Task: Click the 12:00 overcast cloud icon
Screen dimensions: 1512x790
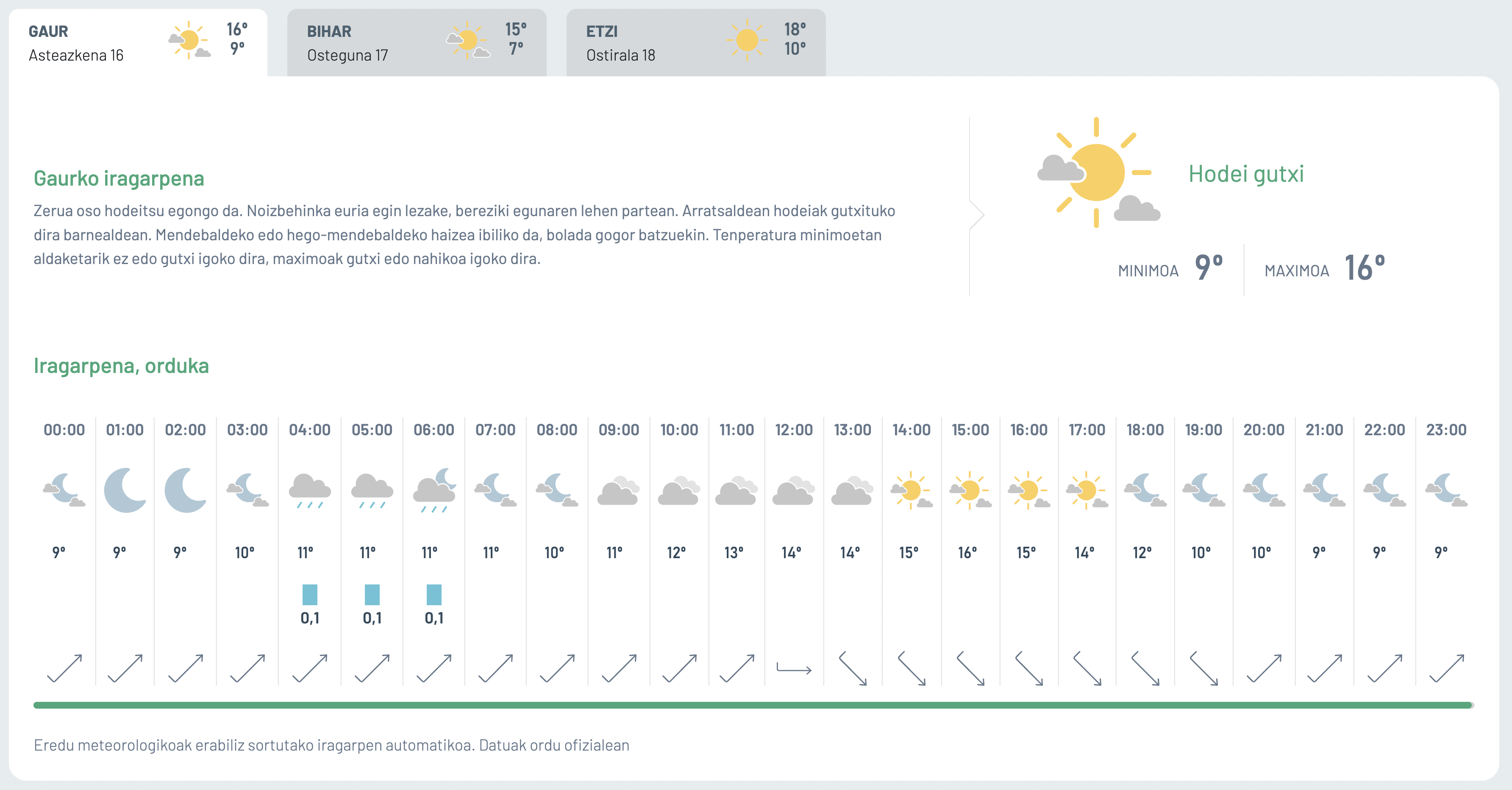Action: [x=794, y=491]
